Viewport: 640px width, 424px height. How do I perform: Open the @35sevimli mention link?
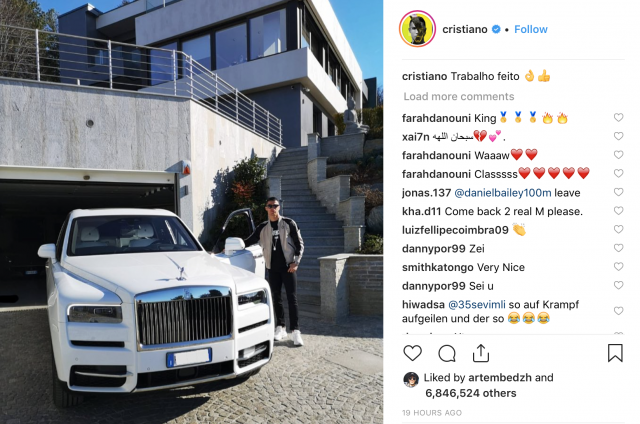[477, 304]
